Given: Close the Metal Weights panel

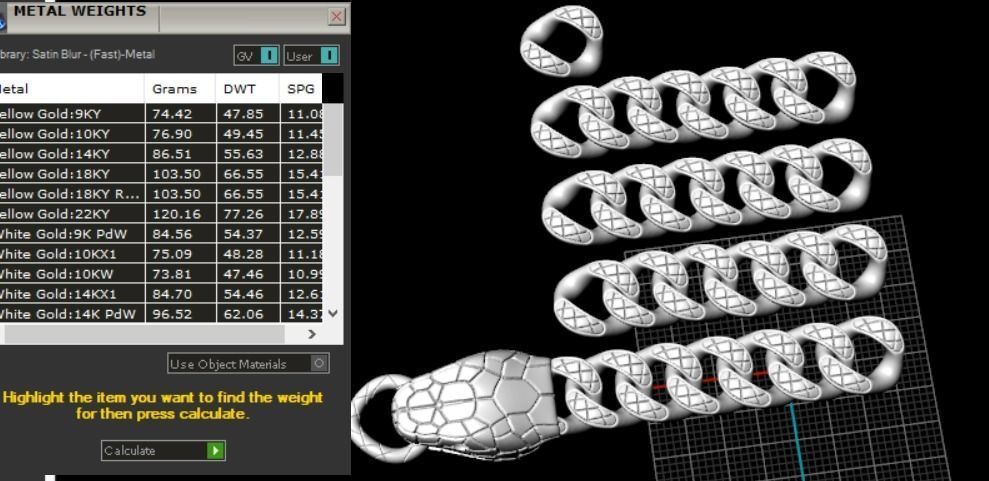Looking at the screenshot, I should point(337,16).
